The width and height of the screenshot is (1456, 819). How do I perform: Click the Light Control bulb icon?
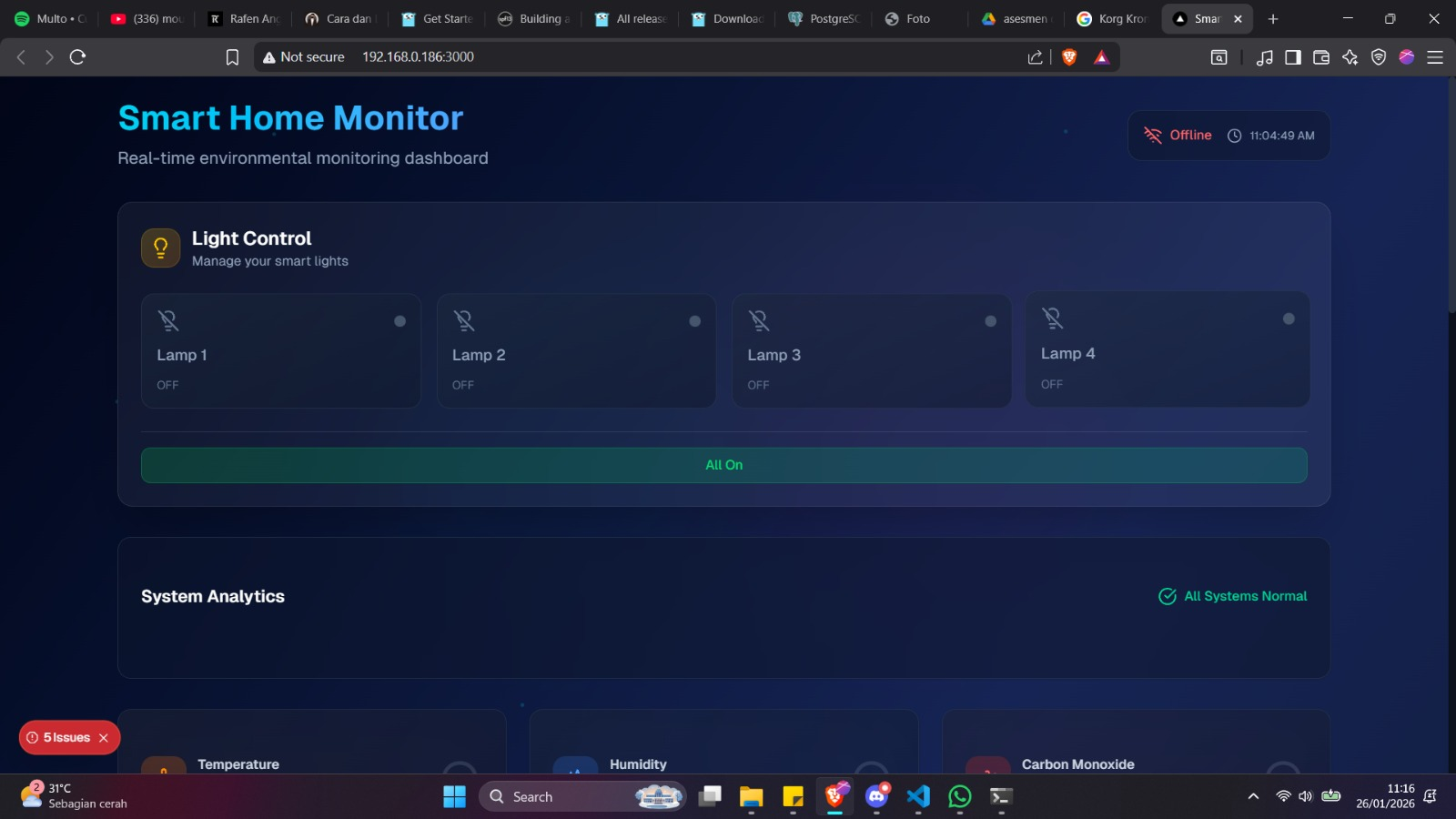[160, 248]
